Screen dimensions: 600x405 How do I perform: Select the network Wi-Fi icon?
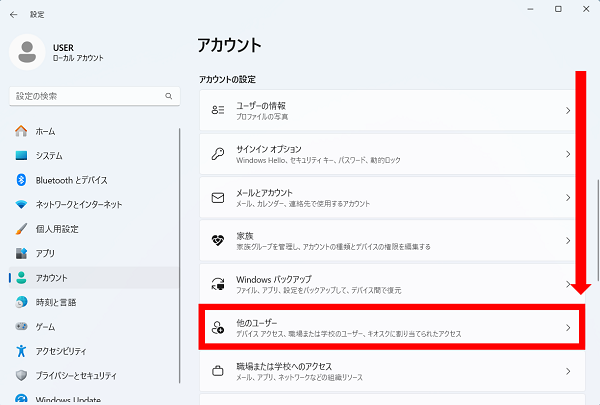pyautogui.click(x=21, y=204)
